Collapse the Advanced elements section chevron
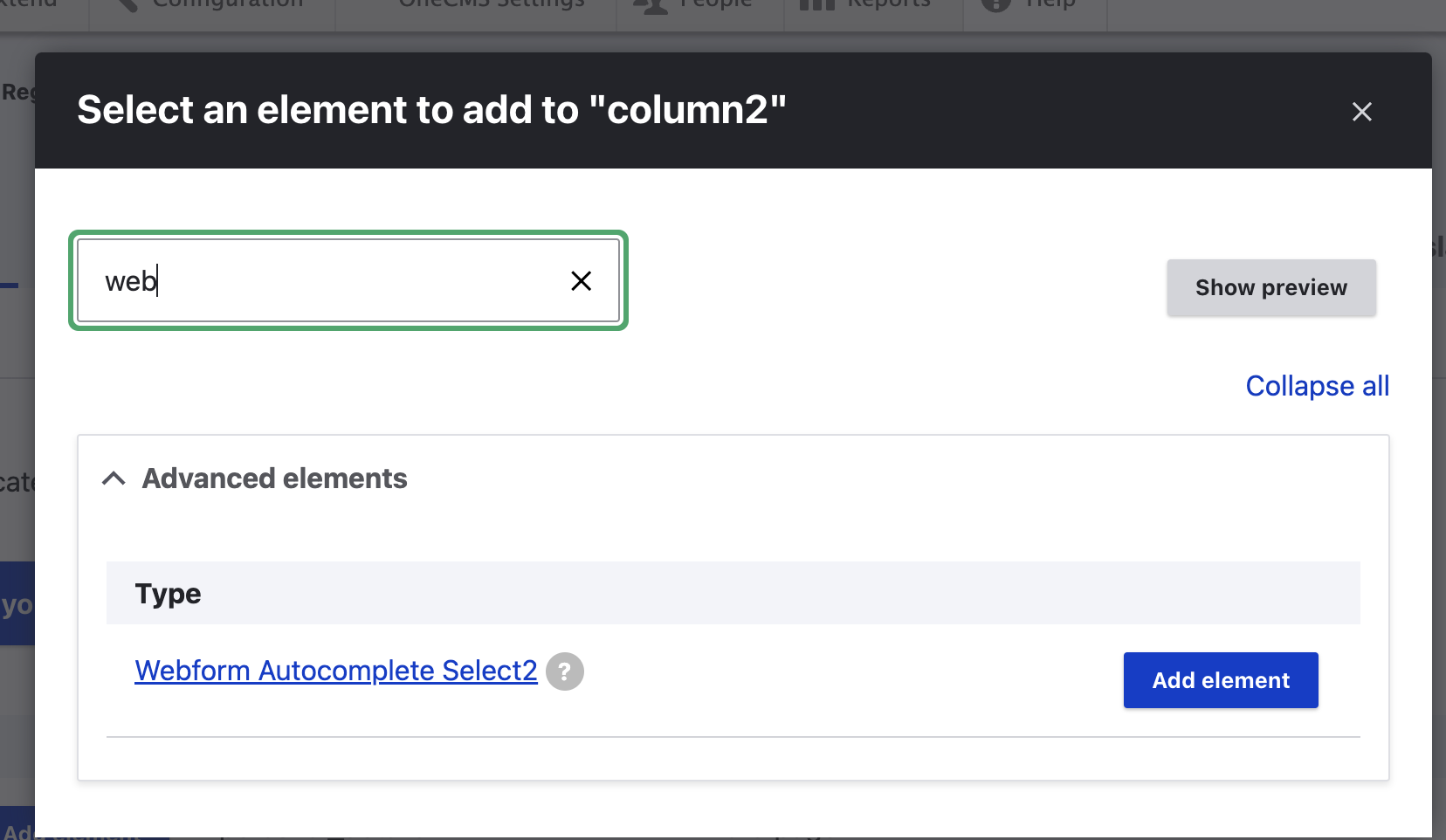 click(x=114, y=479)
